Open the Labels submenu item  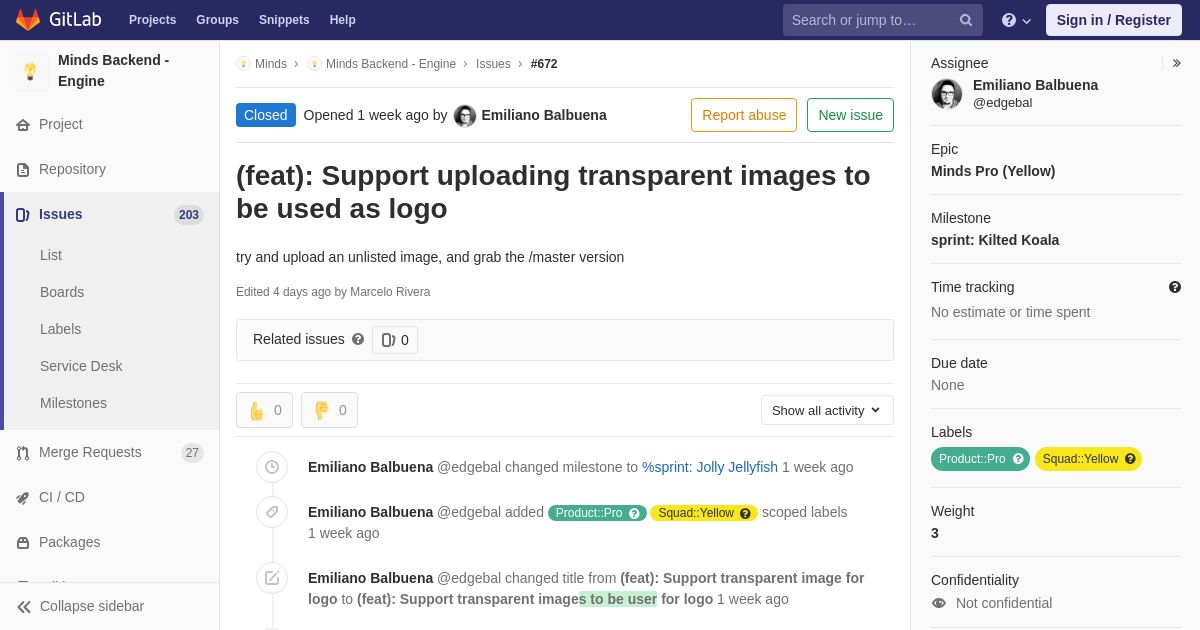pos(60,329)
